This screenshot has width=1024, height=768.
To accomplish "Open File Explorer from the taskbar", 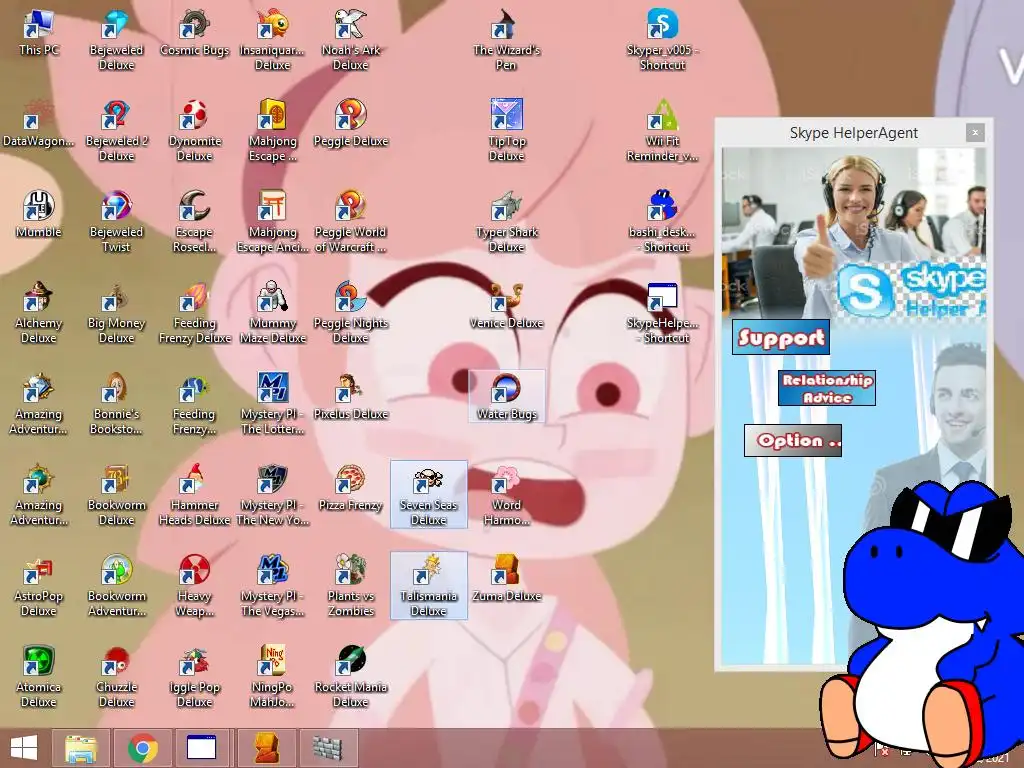I will pos(82,748).
